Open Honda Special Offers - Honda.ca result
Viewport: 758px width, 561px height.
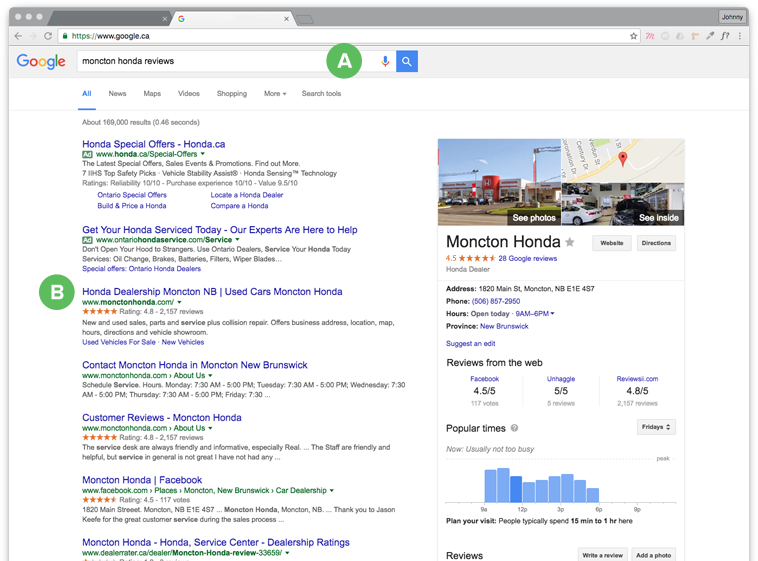154,144
